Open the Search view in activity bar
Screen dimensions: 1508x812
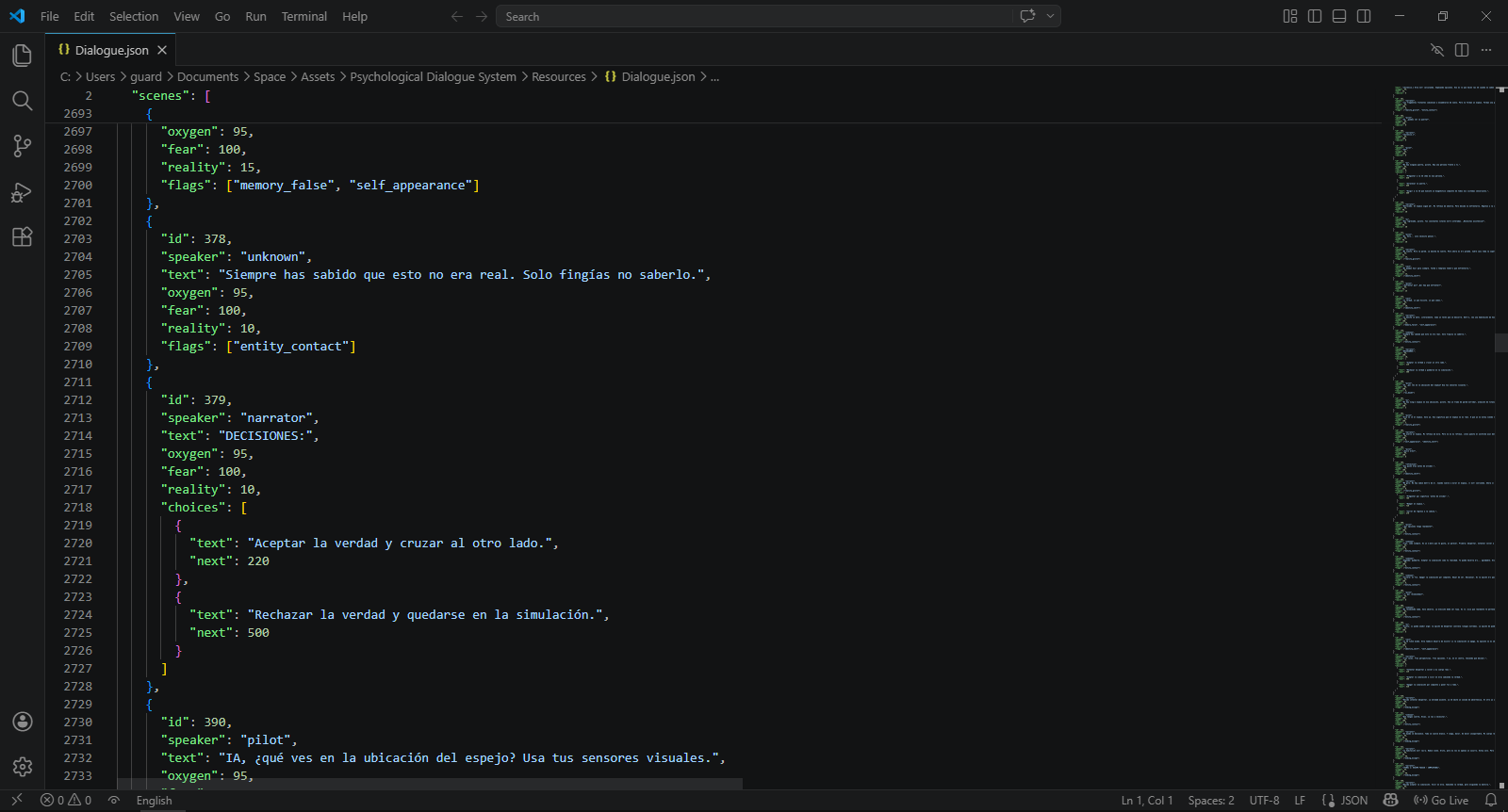click(23, 101)
